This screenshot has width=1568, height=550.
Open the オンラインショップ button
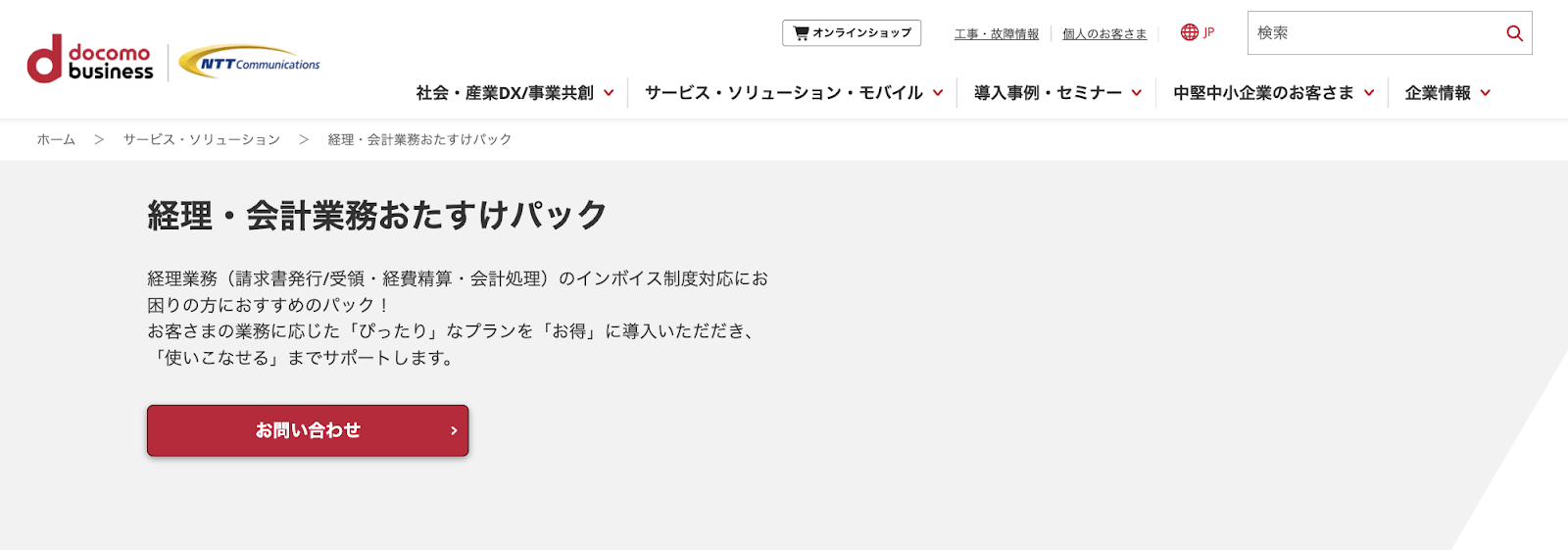click(852, 33)
